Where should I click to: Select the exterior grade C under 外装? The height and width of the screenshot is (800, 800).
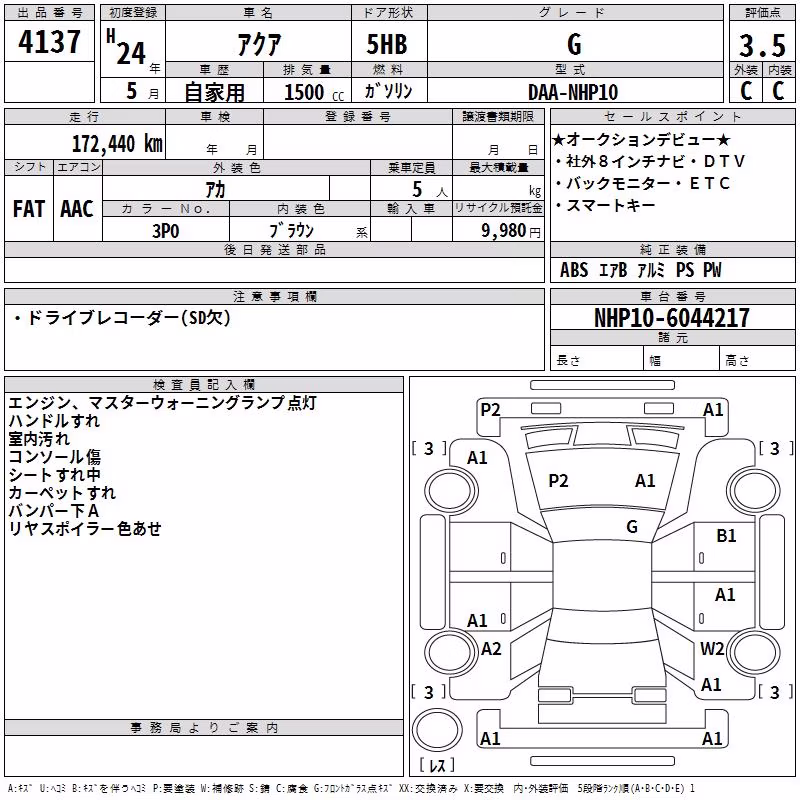746,91
